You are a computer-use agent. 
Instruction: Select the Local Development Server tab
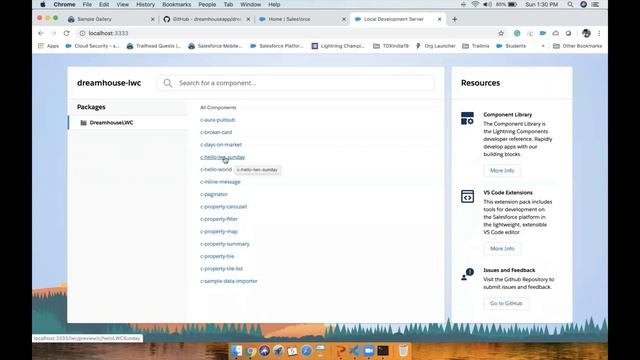pos(398,19)
